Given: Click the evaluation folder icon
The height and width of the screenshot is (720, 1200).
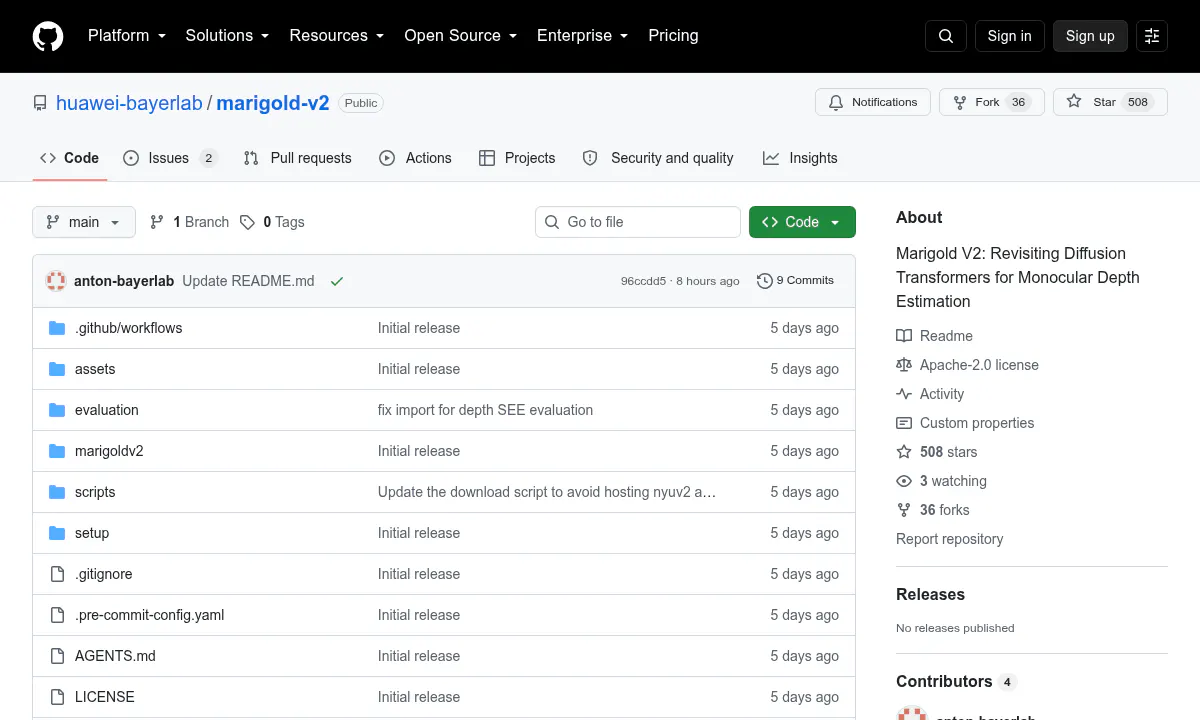Looking at the screenshot, I should coord(57,410).
